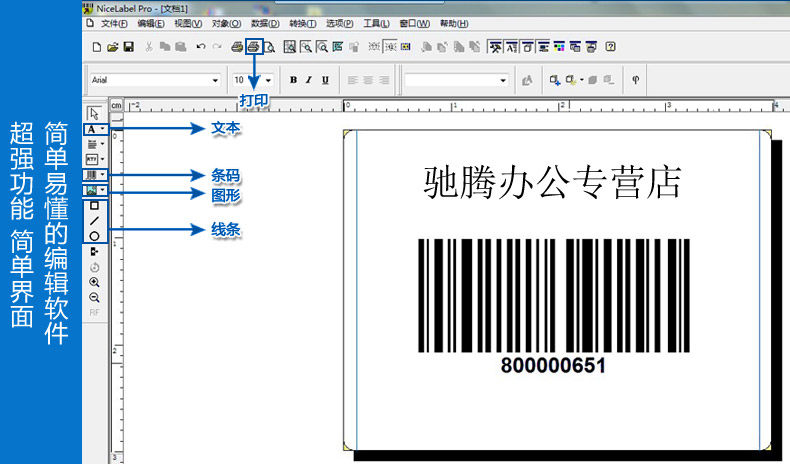Open 选项(P) Options menu

339,24
